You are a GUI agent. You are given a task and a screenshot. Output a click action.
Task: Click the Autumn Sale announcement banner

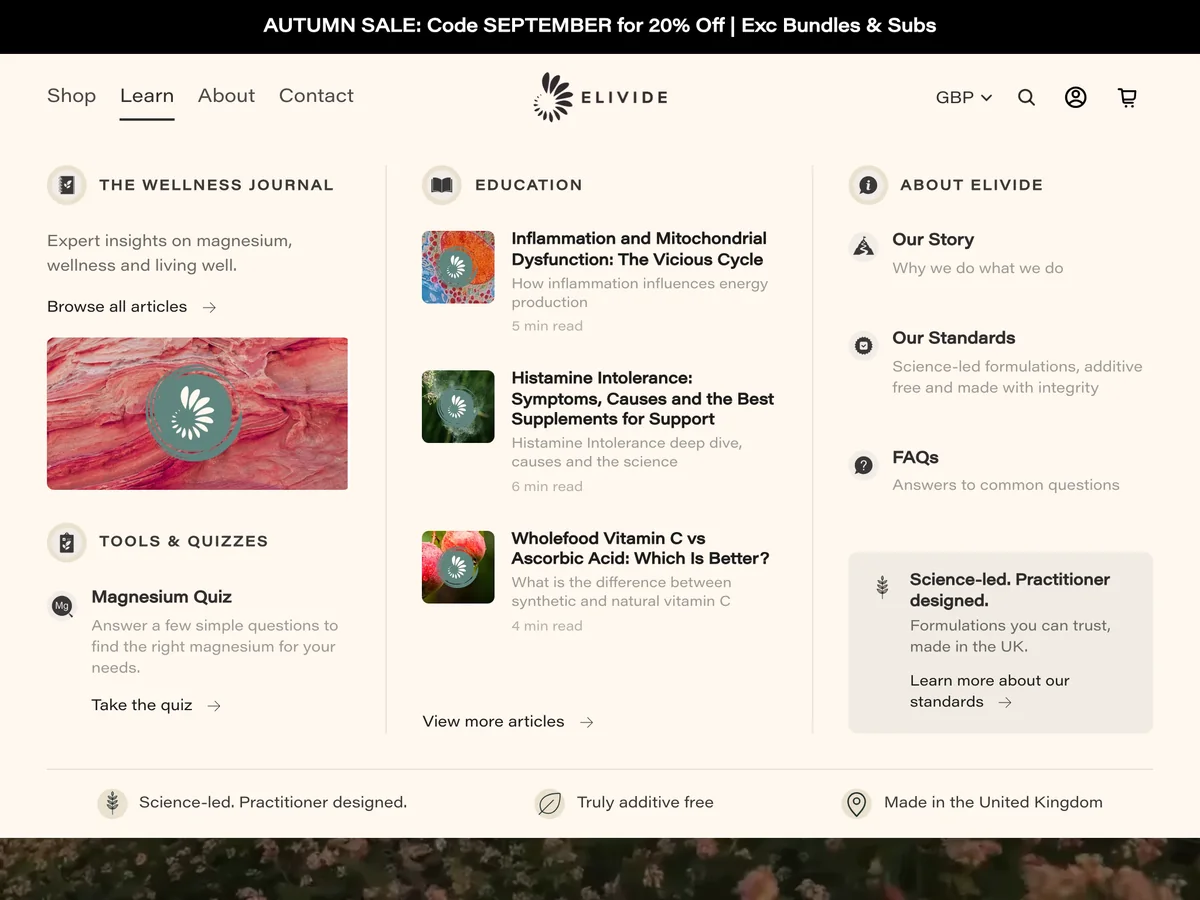(x=600, y=26)
